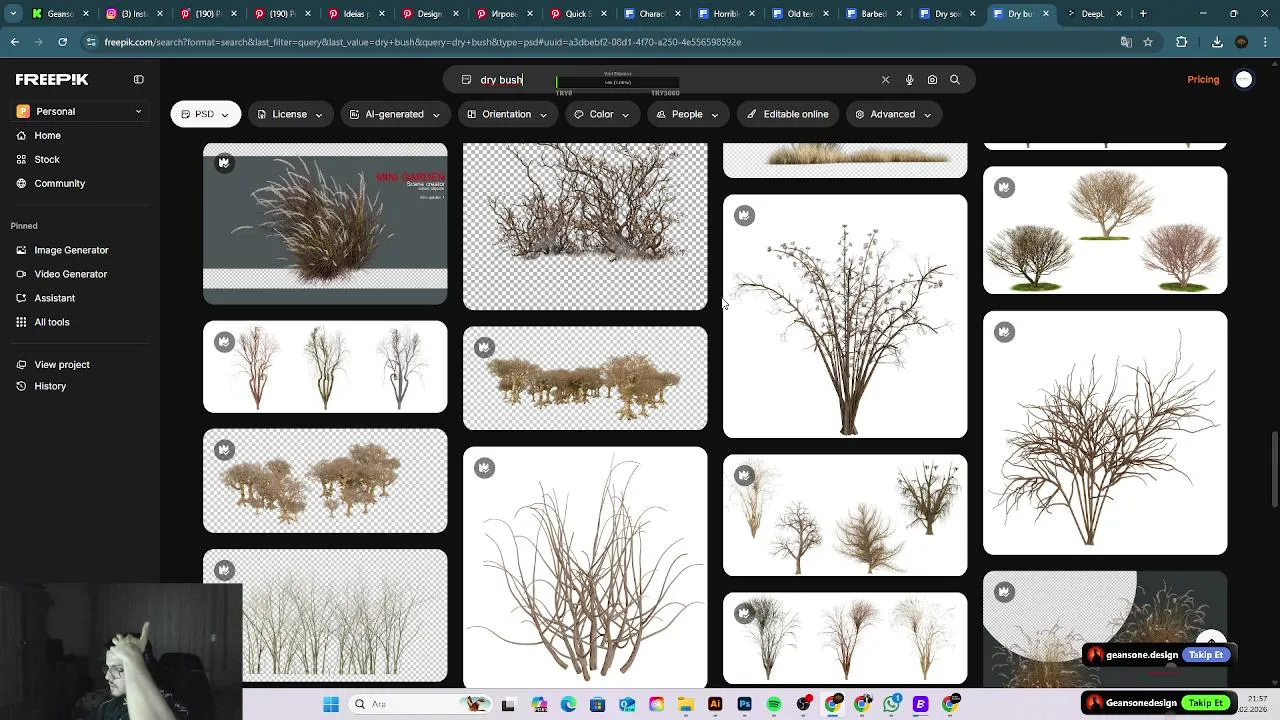Open the three bare trees thumbnail

point(325,366)
